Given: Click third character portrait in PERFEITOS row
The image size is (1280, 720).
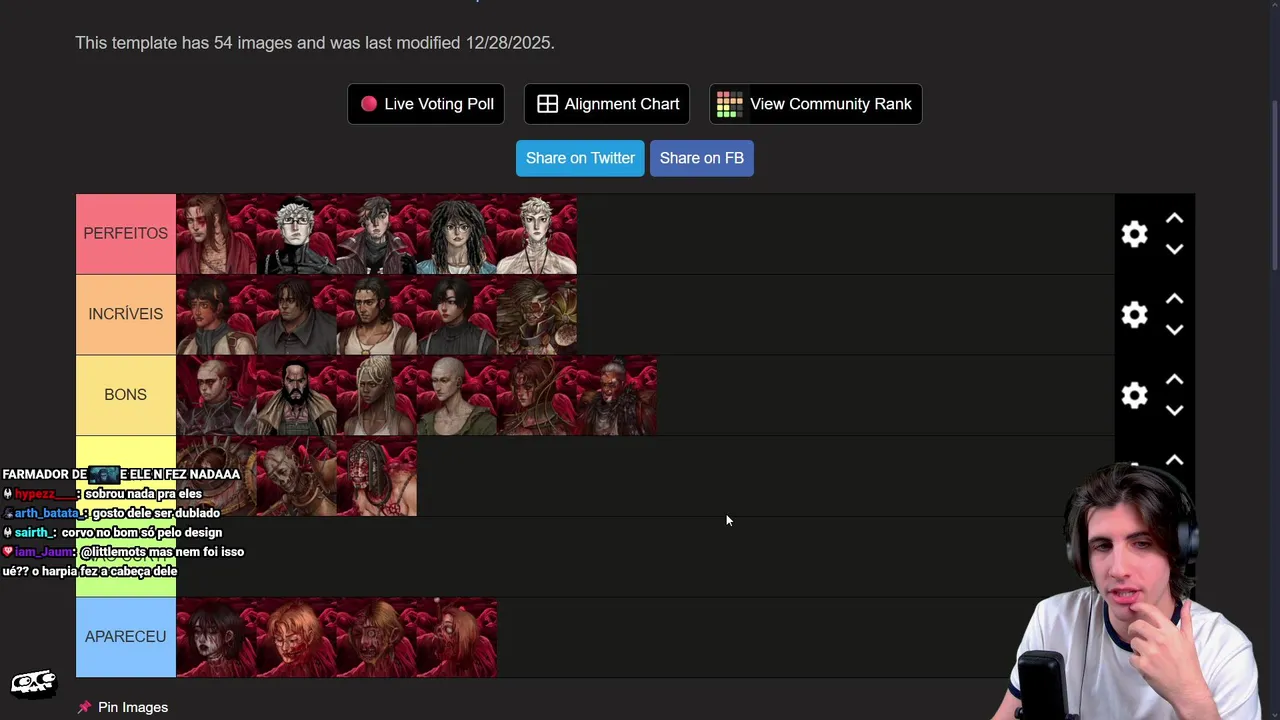Looking at the screenshot, I should pos(376,234).
